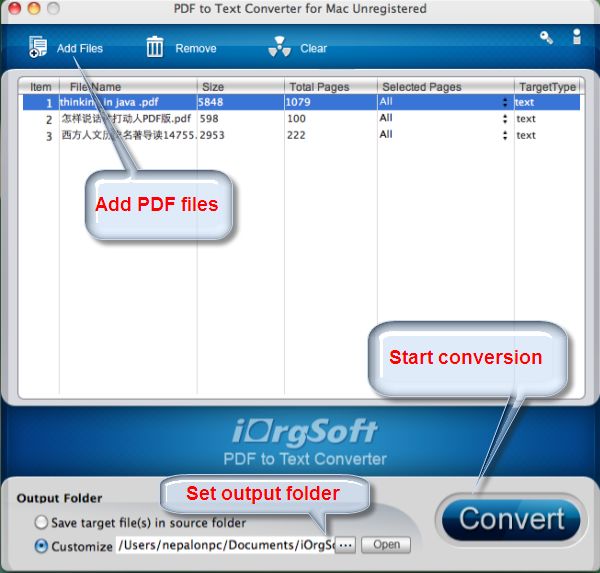Click the Clear label in toolbar
Screen dimensions: 600x573
coord(313,48)
